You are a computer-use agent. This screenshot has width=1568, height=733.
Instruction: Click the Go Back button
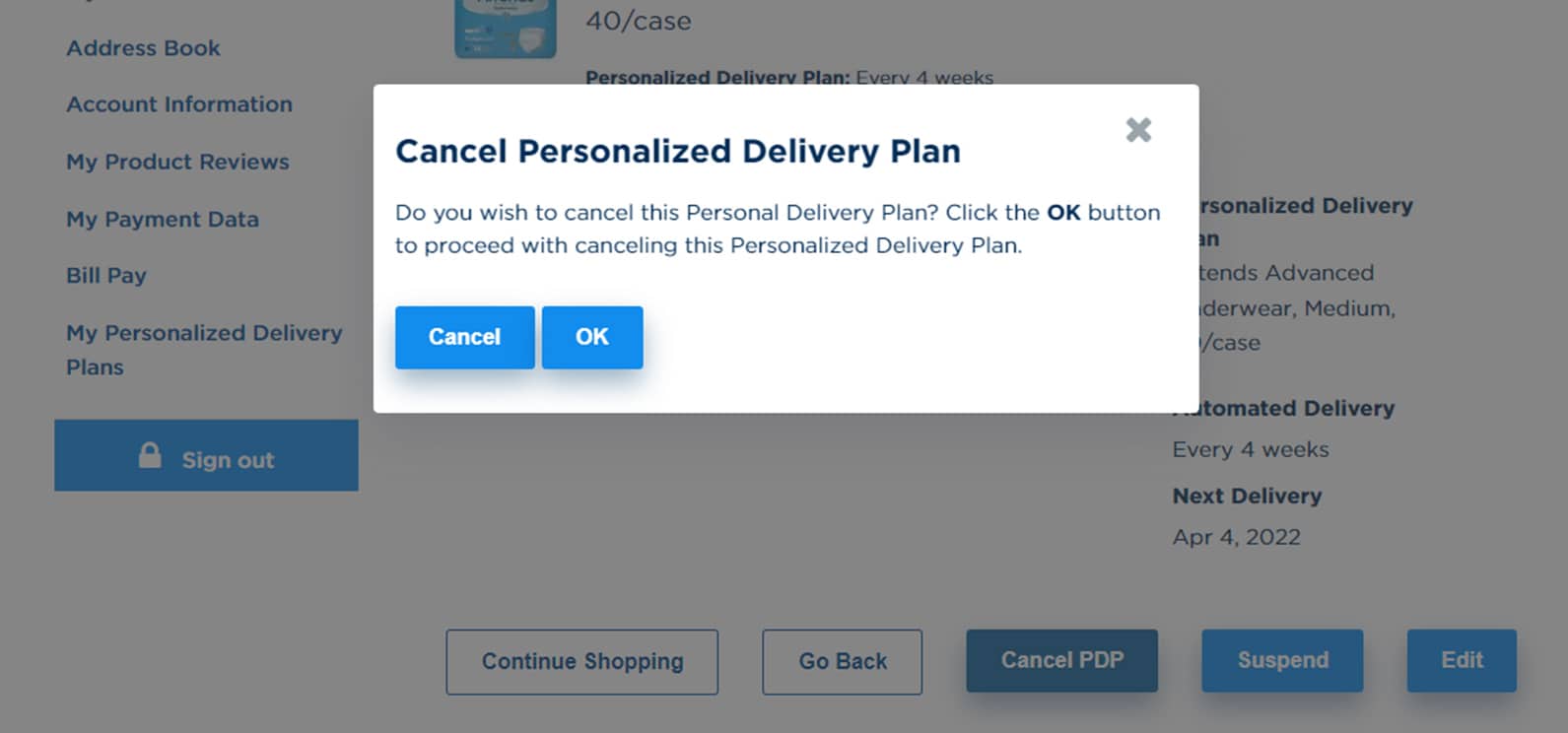coord(842,661)
